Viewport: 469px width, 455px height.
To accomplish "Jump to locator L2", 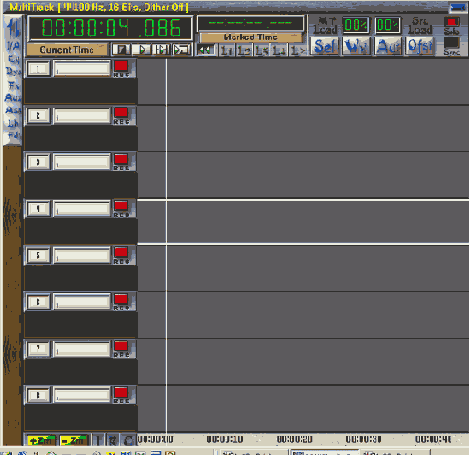I will (x=244, y=51).
